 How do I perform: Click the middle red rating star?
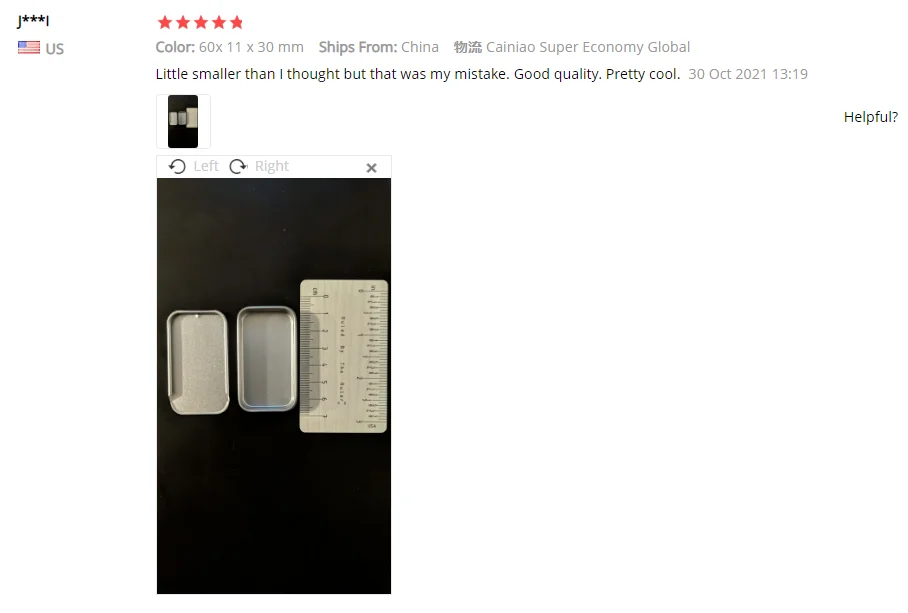click(x=201, y=23)
